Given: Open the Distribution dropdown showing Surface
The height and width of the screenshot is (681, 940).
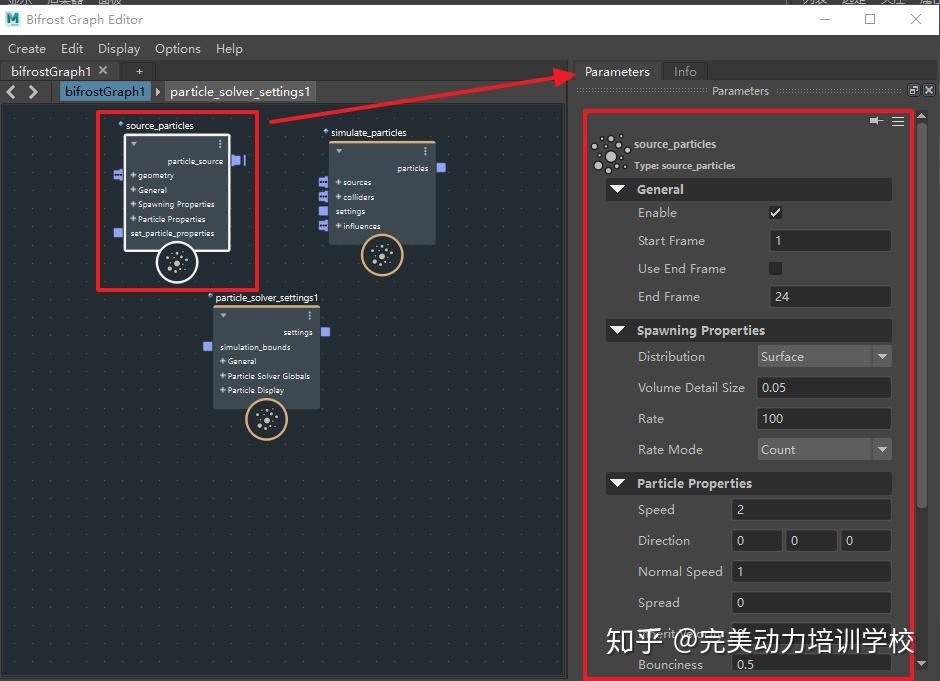Looking at the screenshot, I should 824,356.
